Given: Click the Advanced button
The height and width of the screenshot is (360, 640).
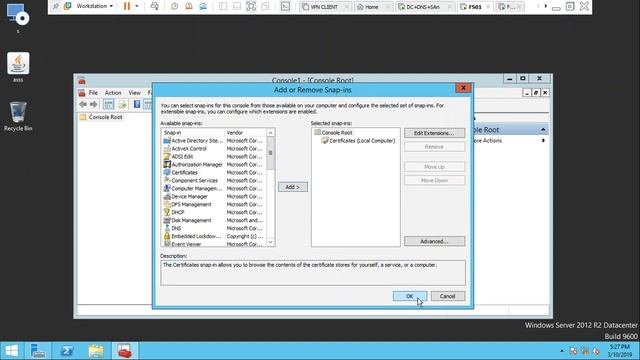Looking at the screenshot, I should (x=434, y=241).
